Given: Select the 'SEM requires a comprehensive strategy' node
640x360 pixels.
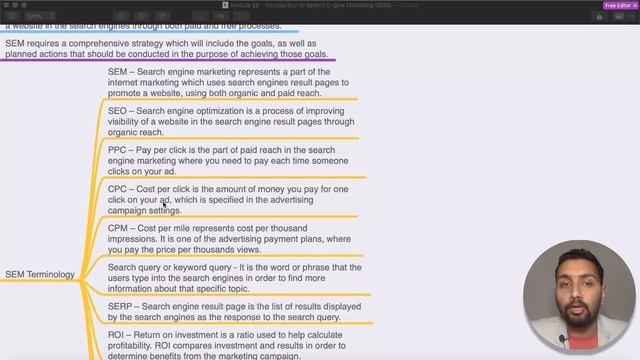Looking at the screenshot, I should 167,49.
